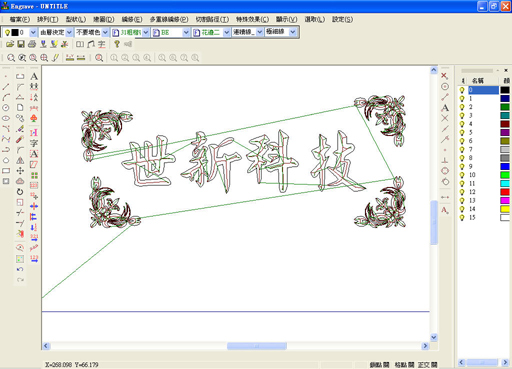512x369 pixels.
Task: Click the red swatch for layer 12
Action: pyautogui.click(x=505, y=192)
